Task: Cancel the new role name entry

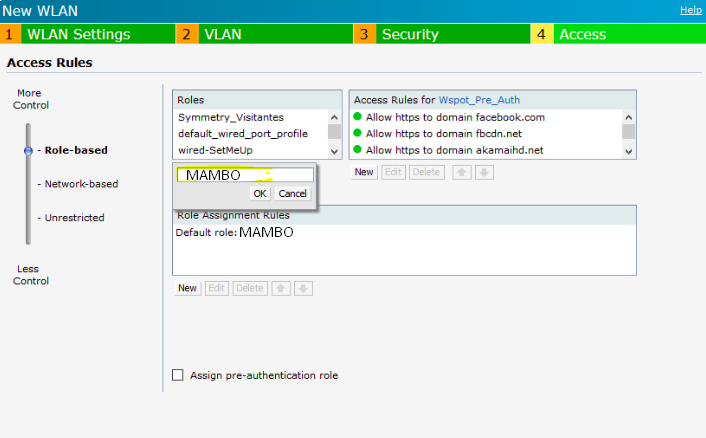Action: (292, 193)
